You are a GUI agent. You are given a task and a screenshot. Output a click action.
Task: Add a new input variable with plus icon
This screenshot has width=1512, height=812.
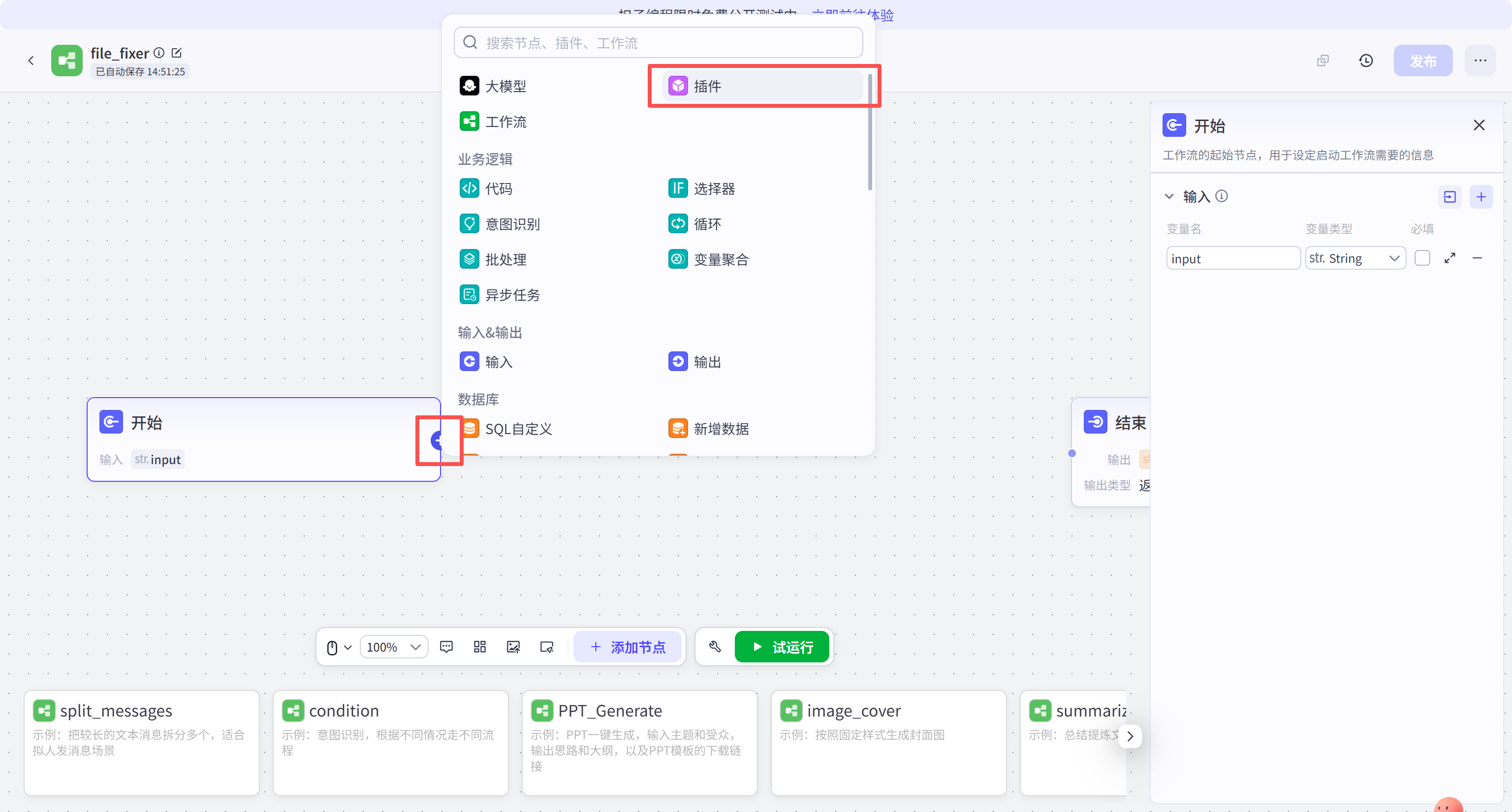tap(1480, 196)
